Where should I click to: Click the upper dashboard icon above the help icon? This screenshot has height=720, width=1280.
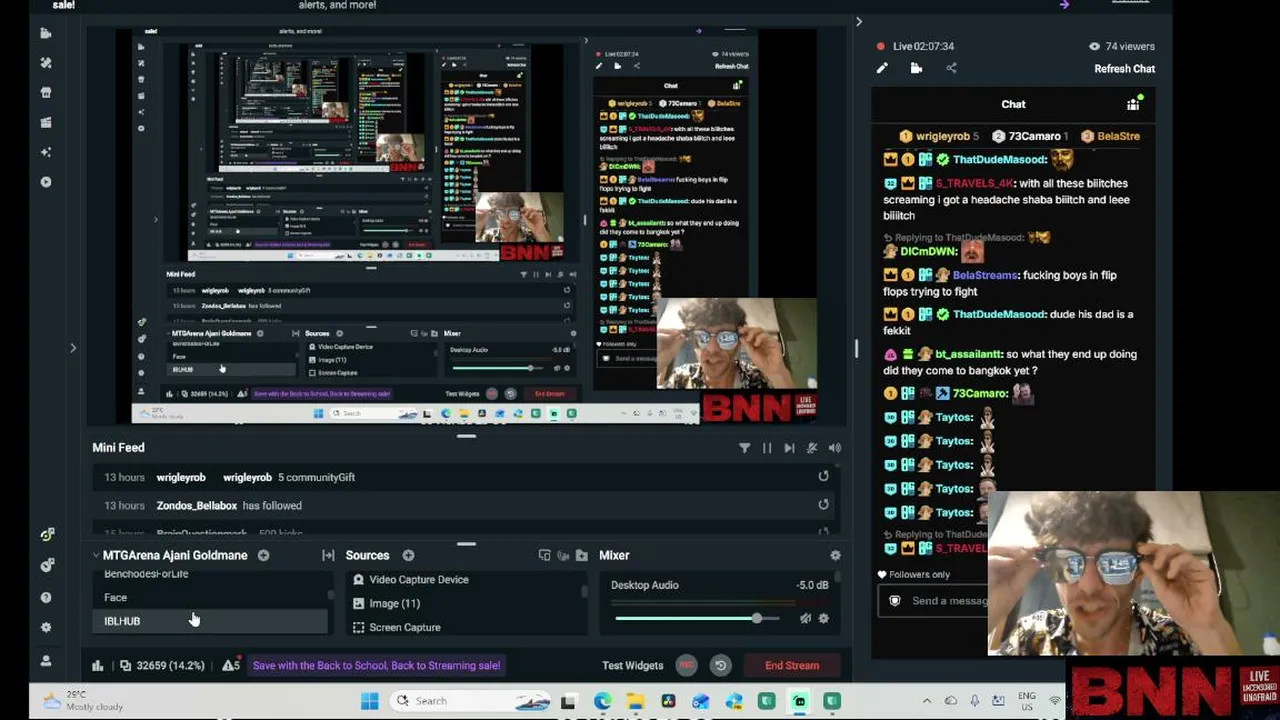(x=46, y=535)
